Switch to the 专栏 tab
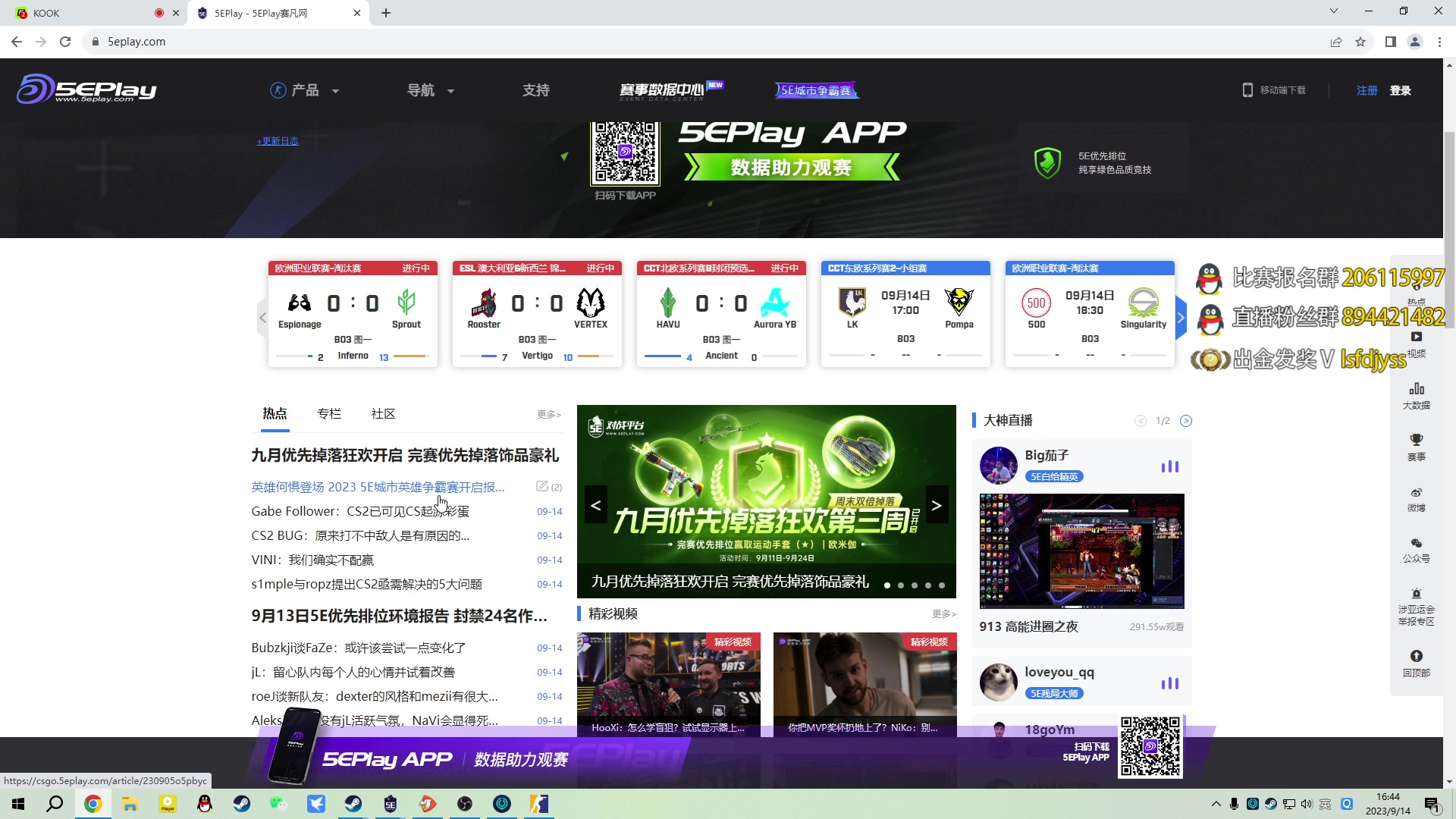The width and height of the screenshot is (1456, 819). (x=329, y=414)
